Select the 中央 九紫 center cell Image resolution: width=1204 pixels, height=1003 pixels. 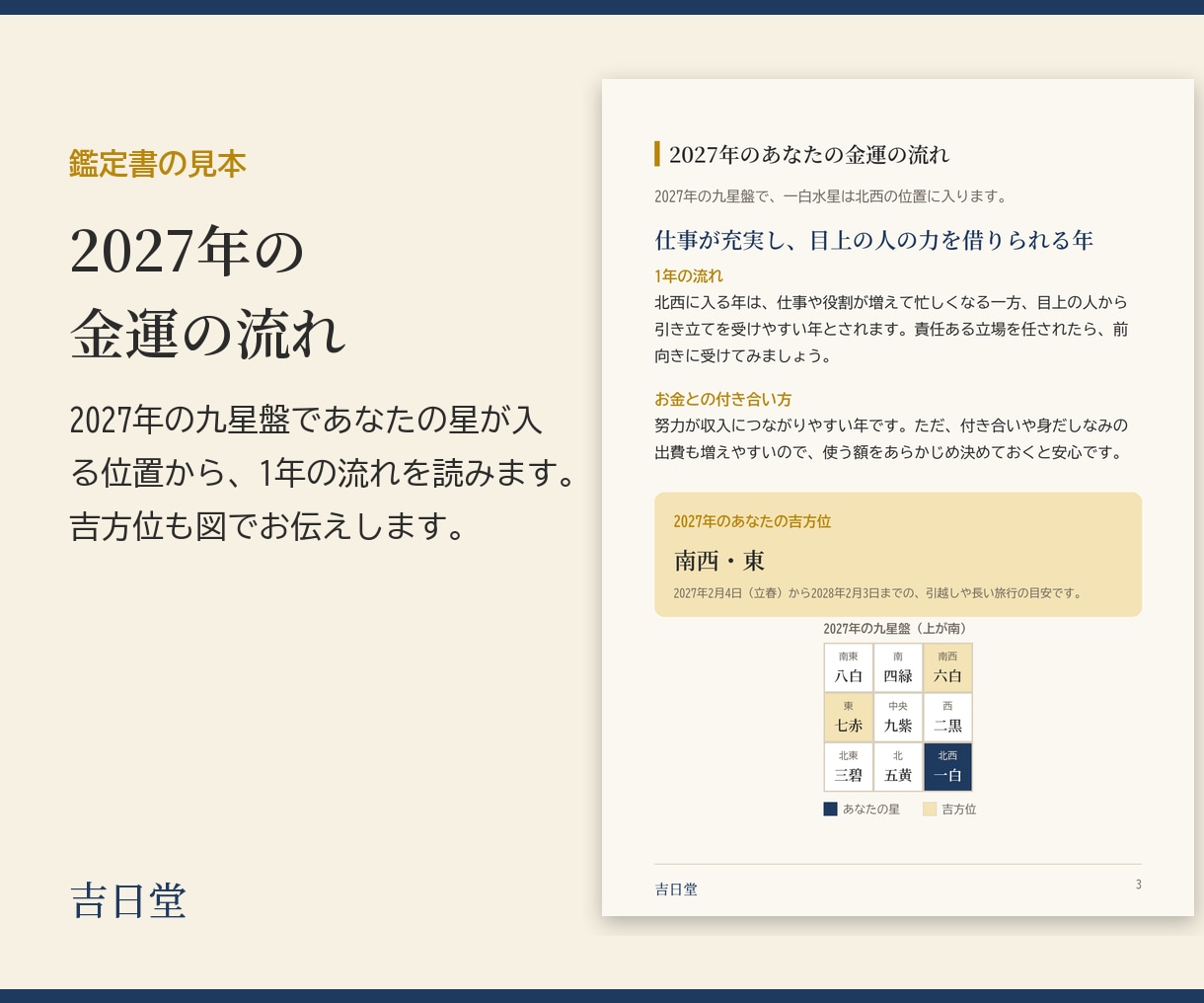[x=898, y=717]
